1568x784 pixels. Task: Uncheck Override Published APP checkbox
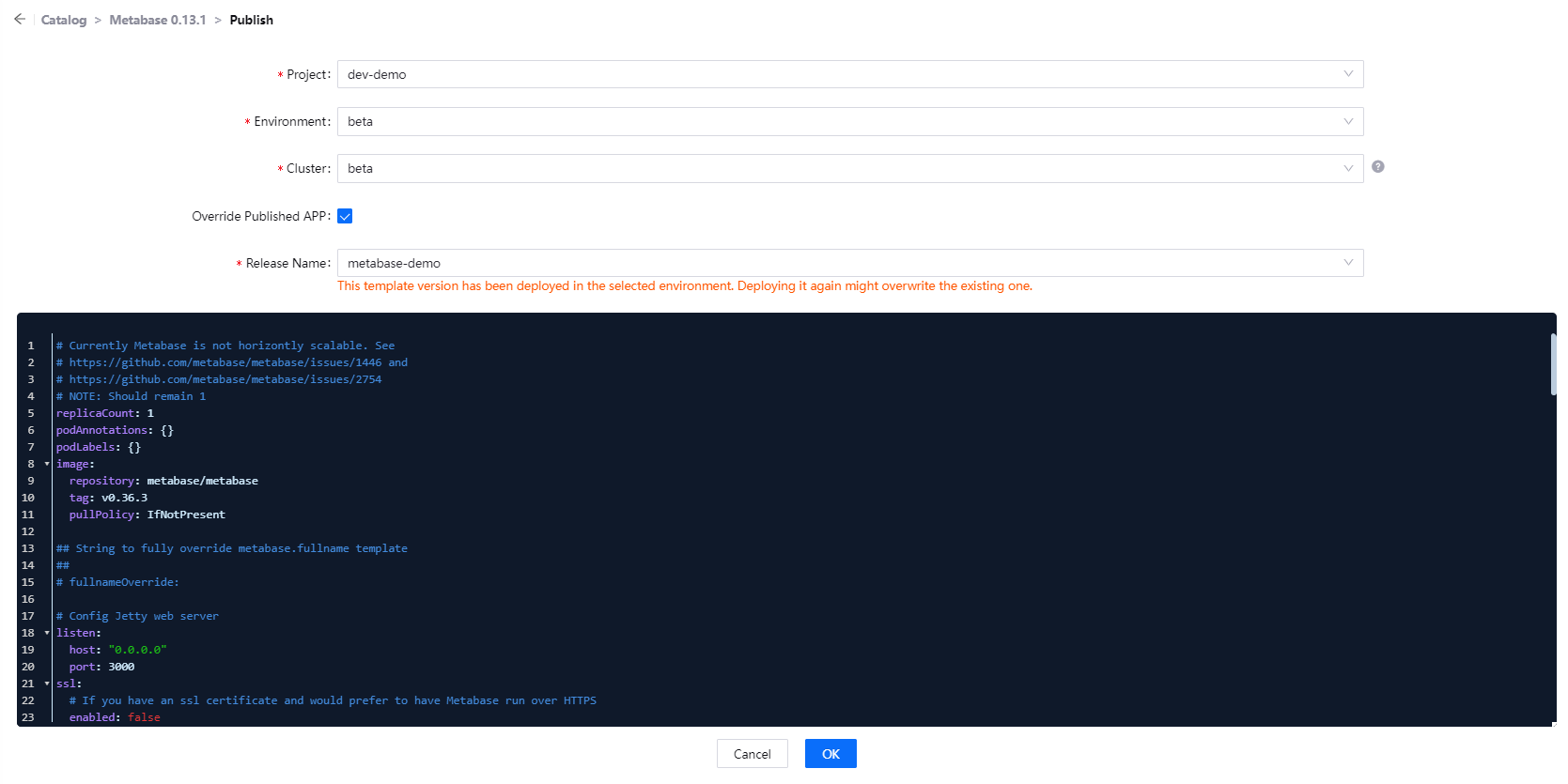(345, 216)
